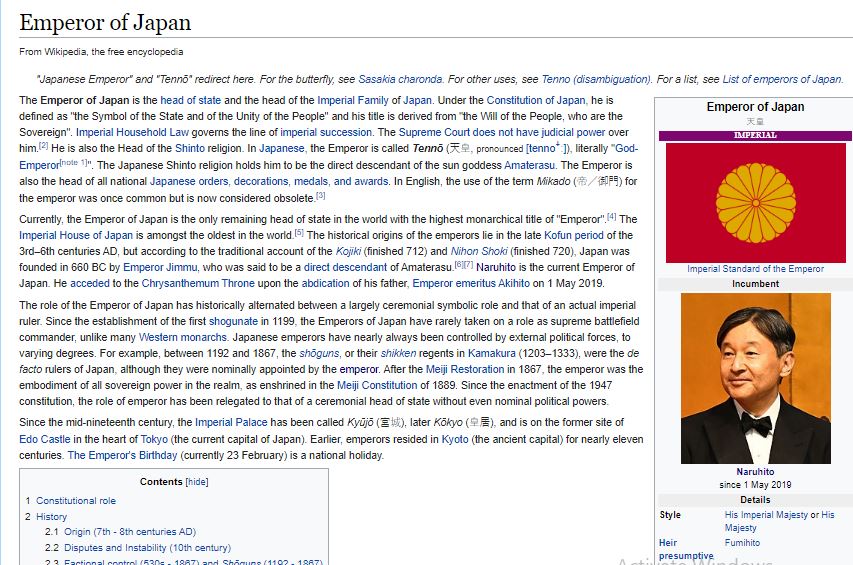Open the Fumihito link
This screenshot has height=565, width=853.
coord(742,543)
